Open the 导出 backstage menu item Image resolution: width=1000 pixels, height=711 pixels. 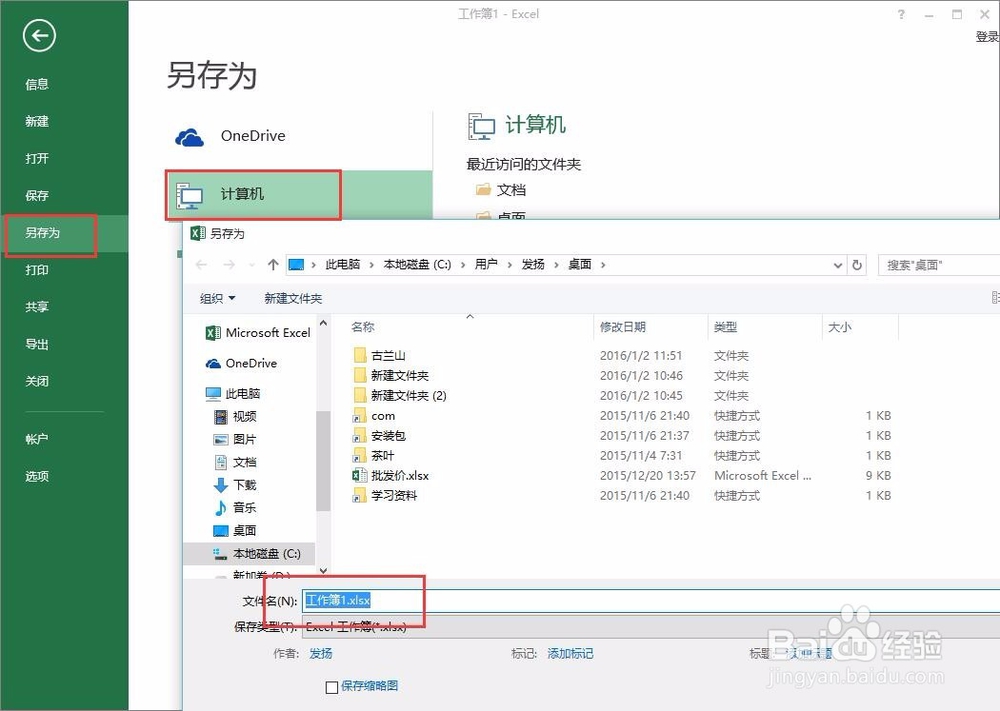tap(37, 344)
